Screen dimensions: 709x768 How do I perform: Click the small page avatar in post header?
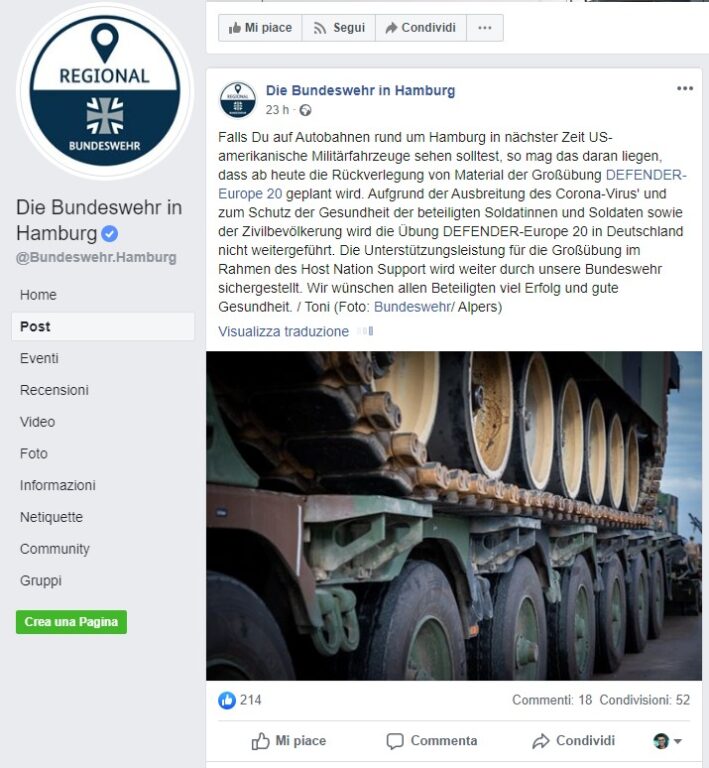tap(237, 100)
